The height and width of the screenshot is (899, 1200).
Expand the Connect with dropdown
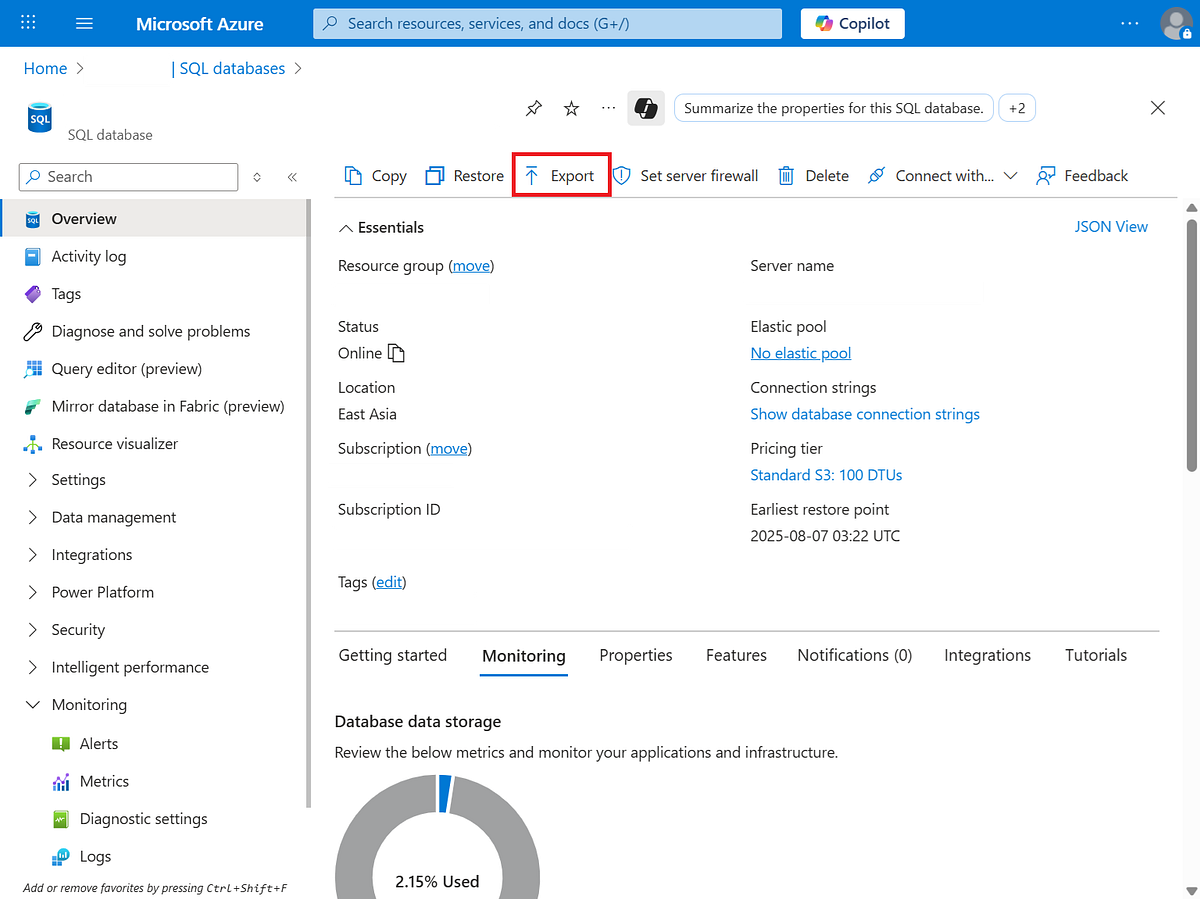1010,175
